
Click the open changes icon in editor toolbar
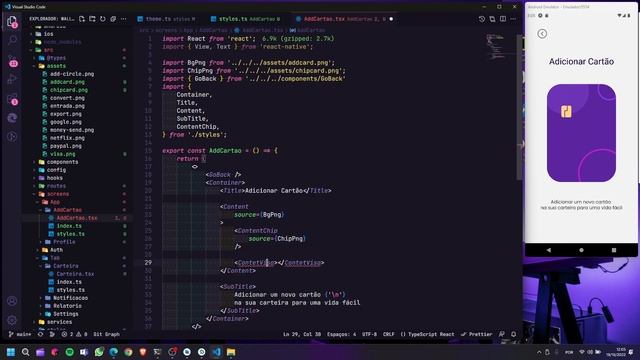pos(492,19)
